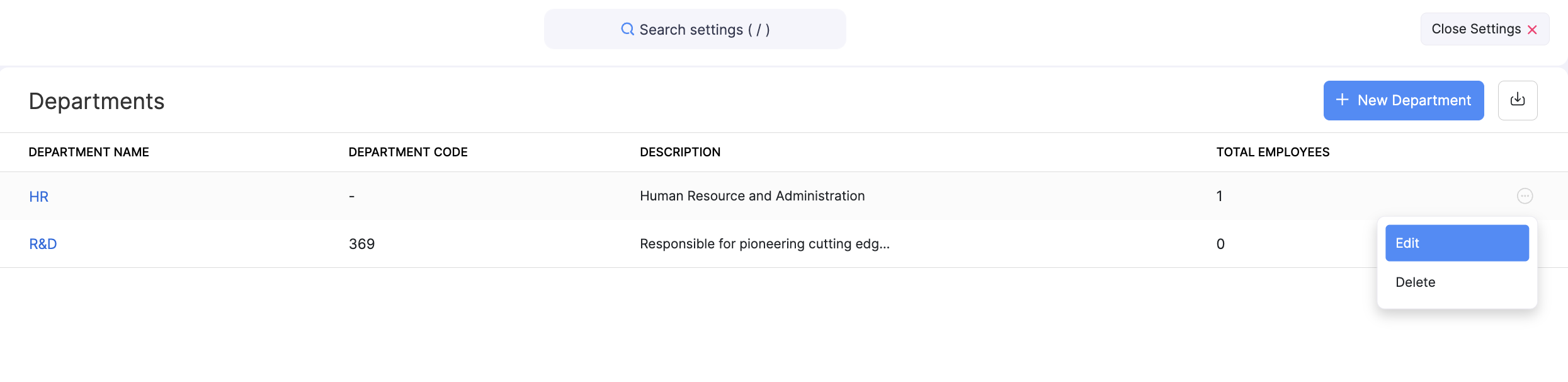Viewport: 1568px width, 382px height.
Task: Choose Edit from the context menu
Action: tap(1456, 243)
